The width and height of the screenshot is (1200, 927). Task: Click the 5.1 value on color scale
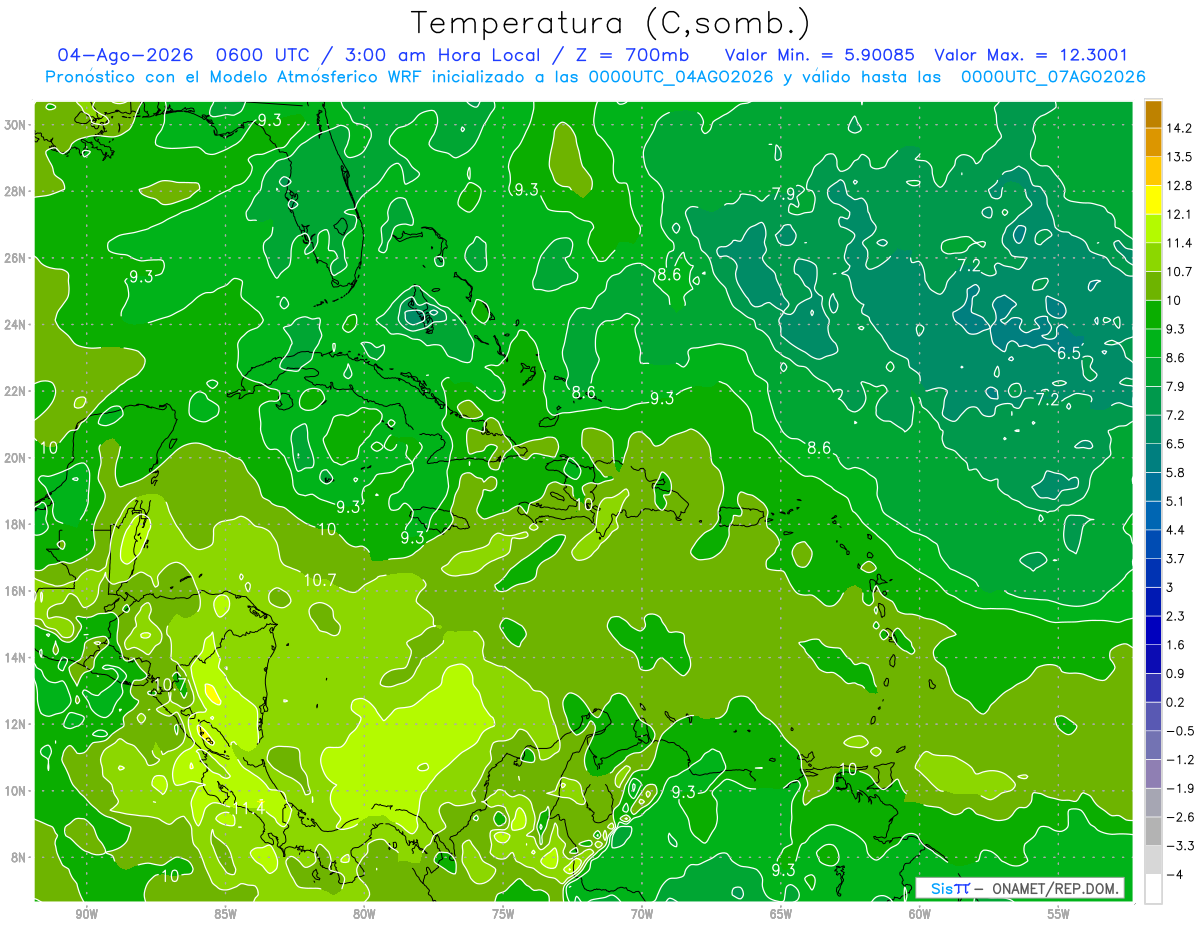point(1176,501)
